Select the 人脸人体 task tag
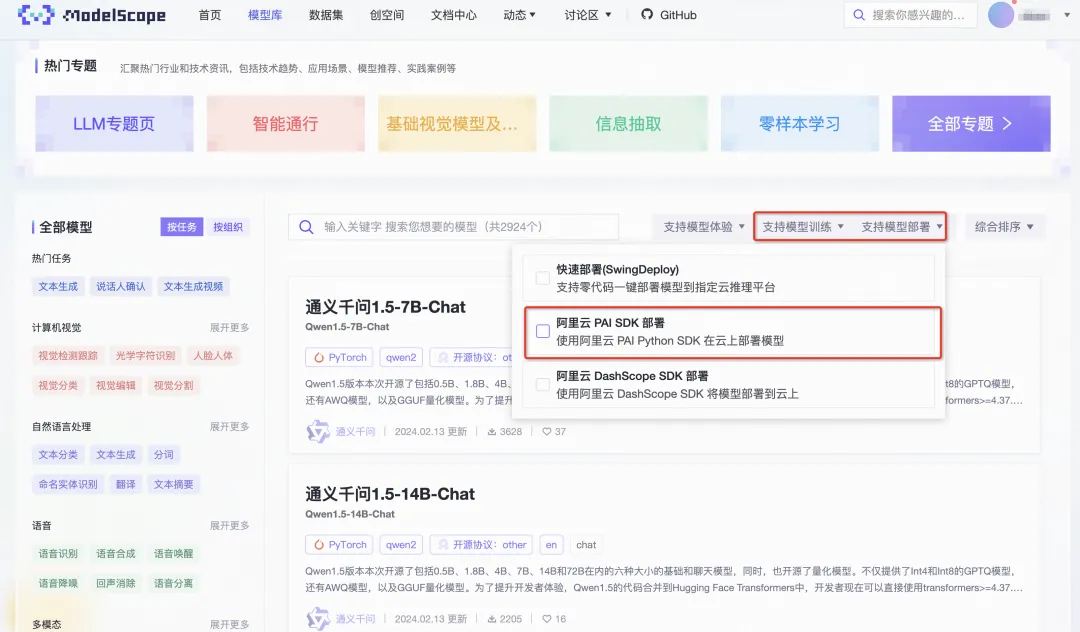Viewport: 1080px width, 632px height. [x=213, y=355]
